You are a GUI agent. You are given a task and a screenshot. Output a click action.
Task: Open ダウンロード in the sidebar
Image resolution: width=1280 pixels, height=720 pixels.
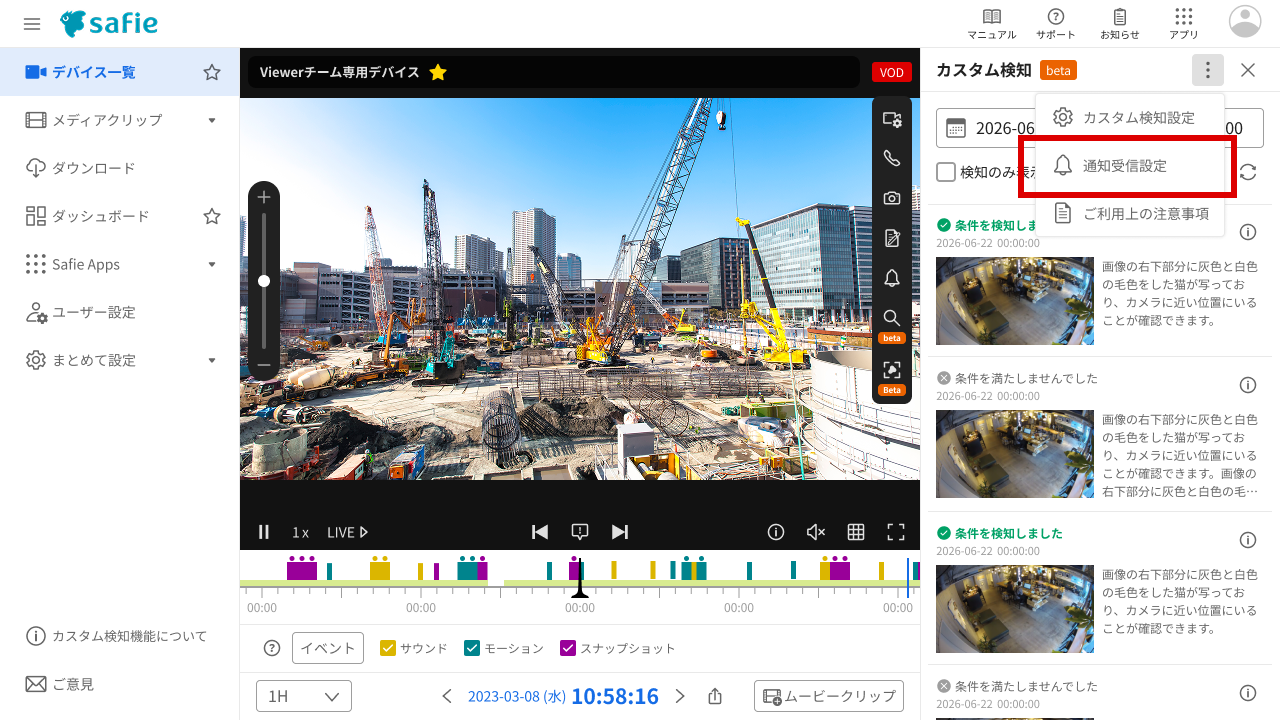pyautogui.click(x=120, y=168)
